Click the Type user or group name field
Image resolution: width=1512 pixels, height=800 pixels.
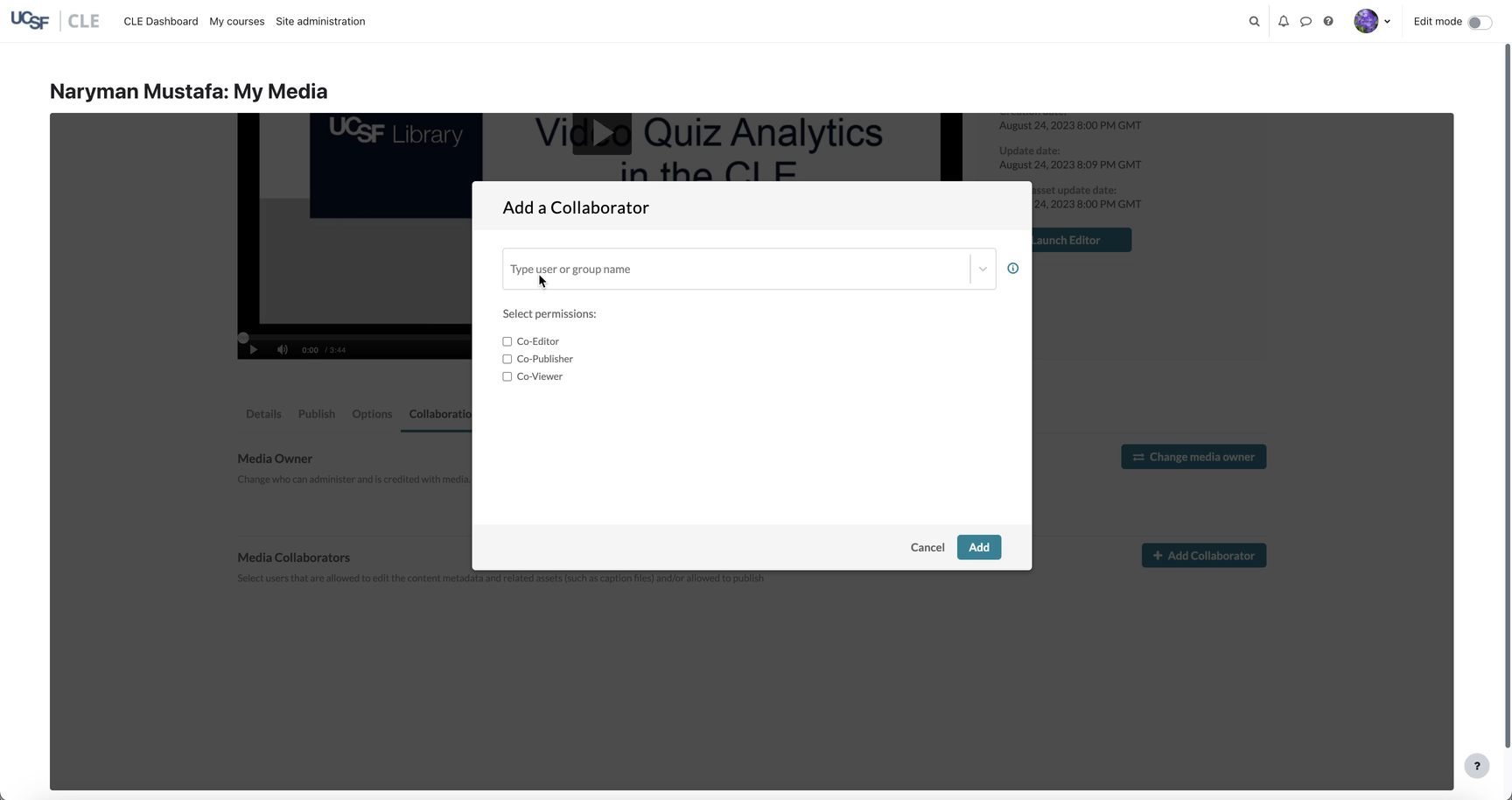(735, 269)
